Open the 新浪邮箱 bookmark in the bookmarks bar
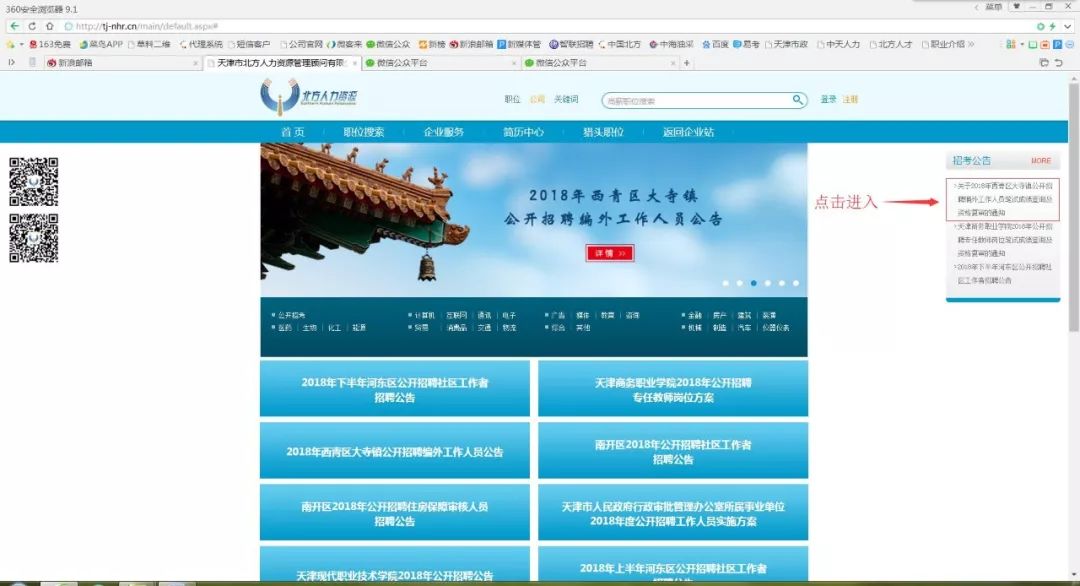Viewport: 1080px width, 586px height. [x=471, y=44]
